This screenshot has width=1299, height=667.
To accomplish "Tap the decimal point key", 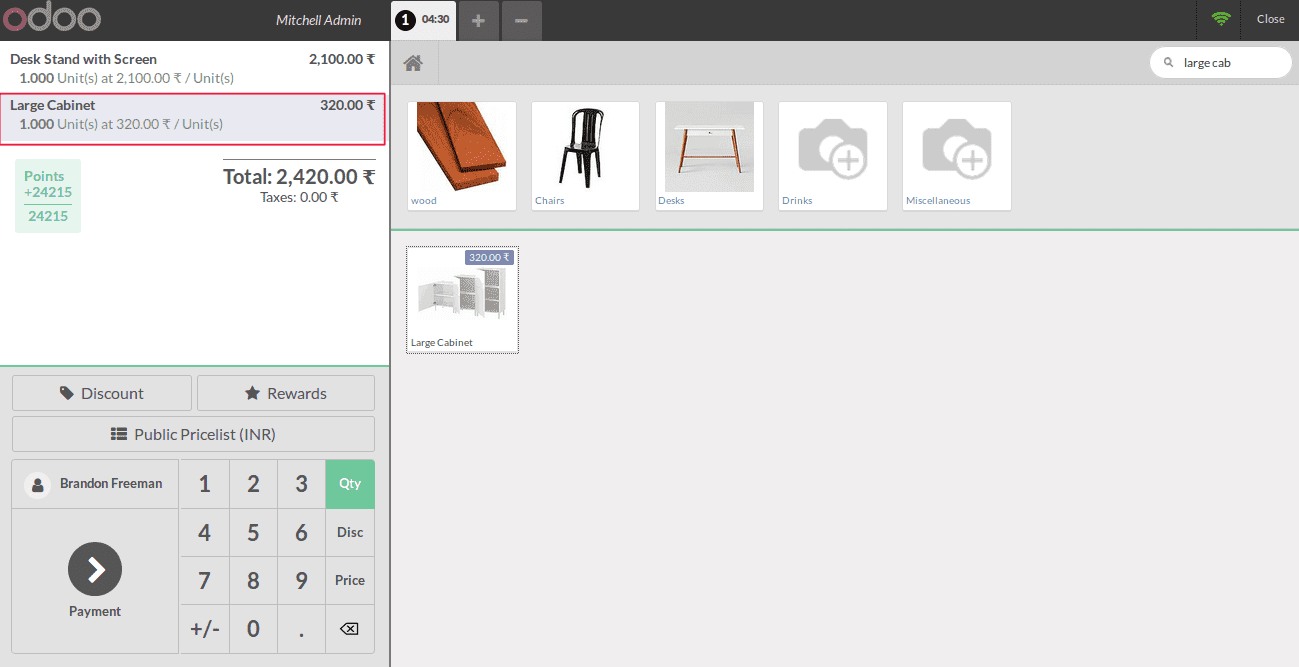I will click(301, 629).
